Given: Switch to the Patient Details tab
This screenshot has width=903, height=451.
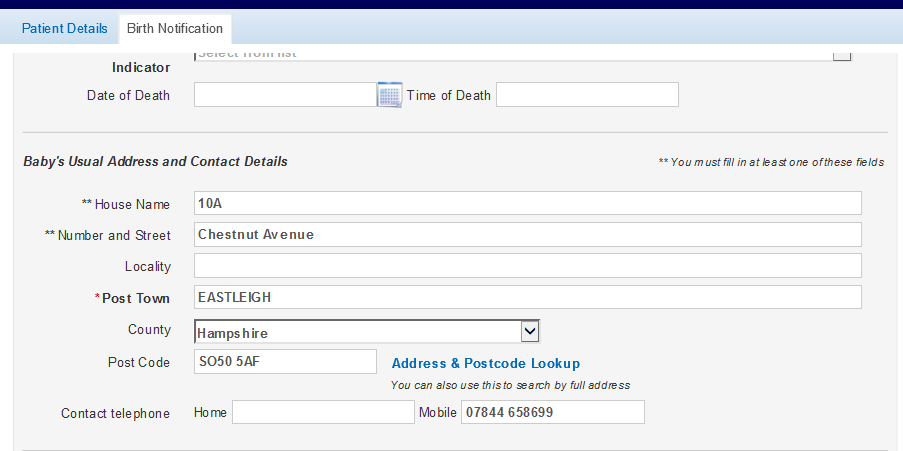Looking at the screenshot, I should click(64, 28).
